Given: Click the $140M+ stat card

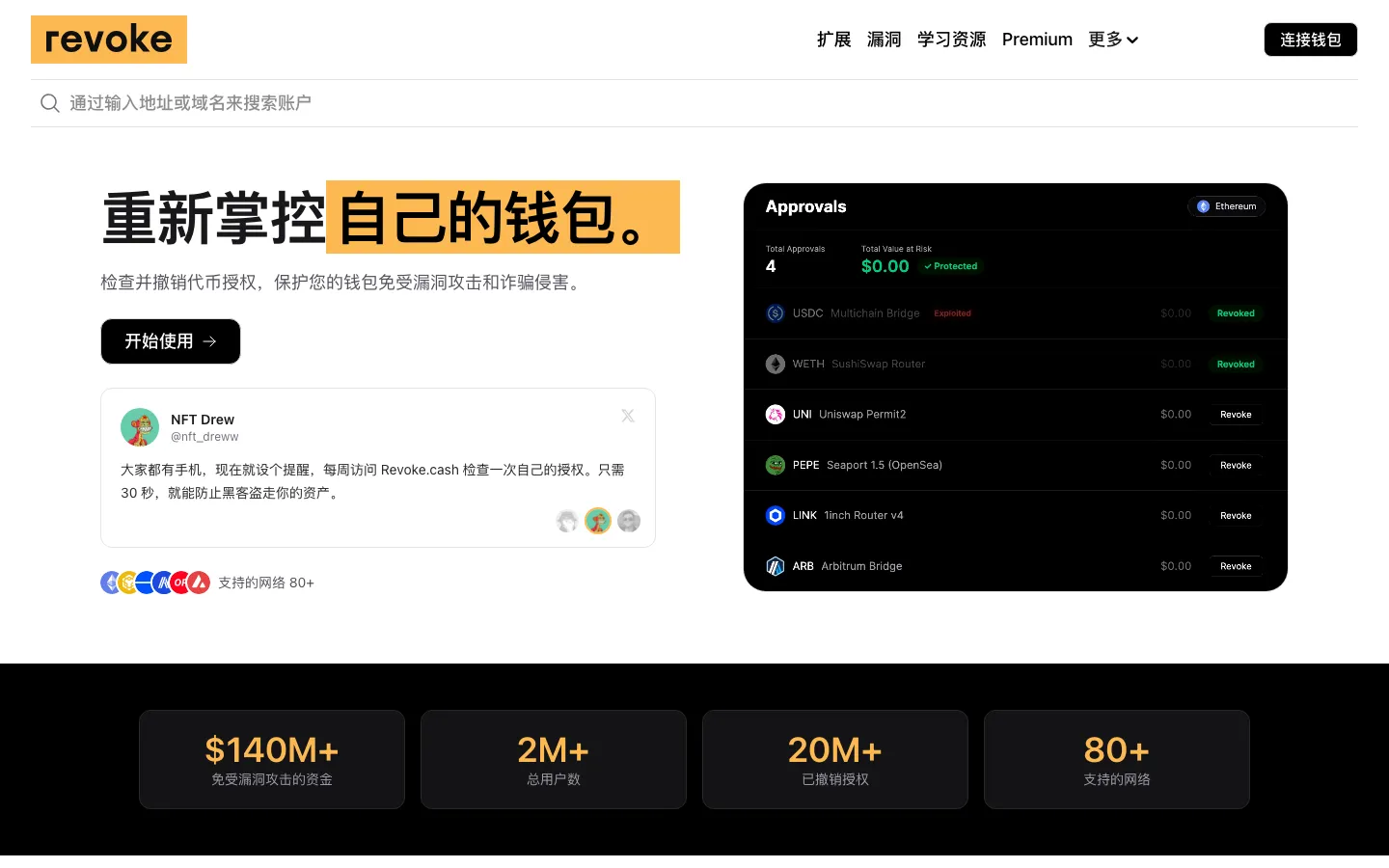Looking at the screenshot, I should [x=272, y=760].
